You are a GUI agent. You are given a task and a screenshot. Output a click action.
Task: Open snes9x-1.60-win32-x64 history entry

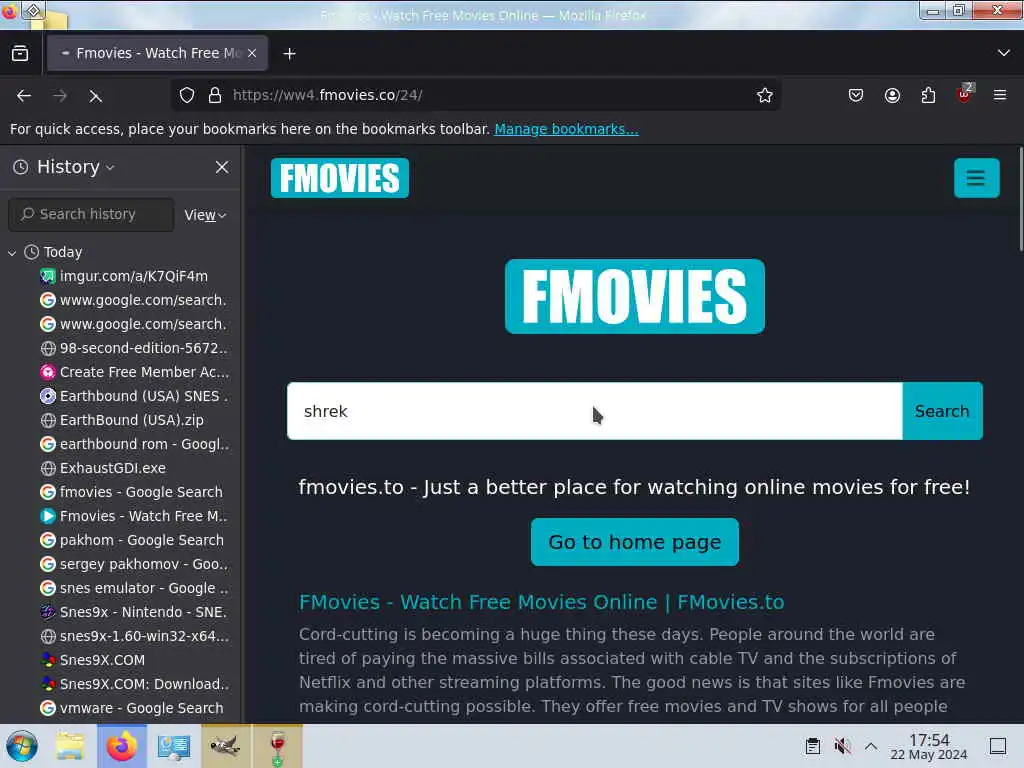click(133, 636)
